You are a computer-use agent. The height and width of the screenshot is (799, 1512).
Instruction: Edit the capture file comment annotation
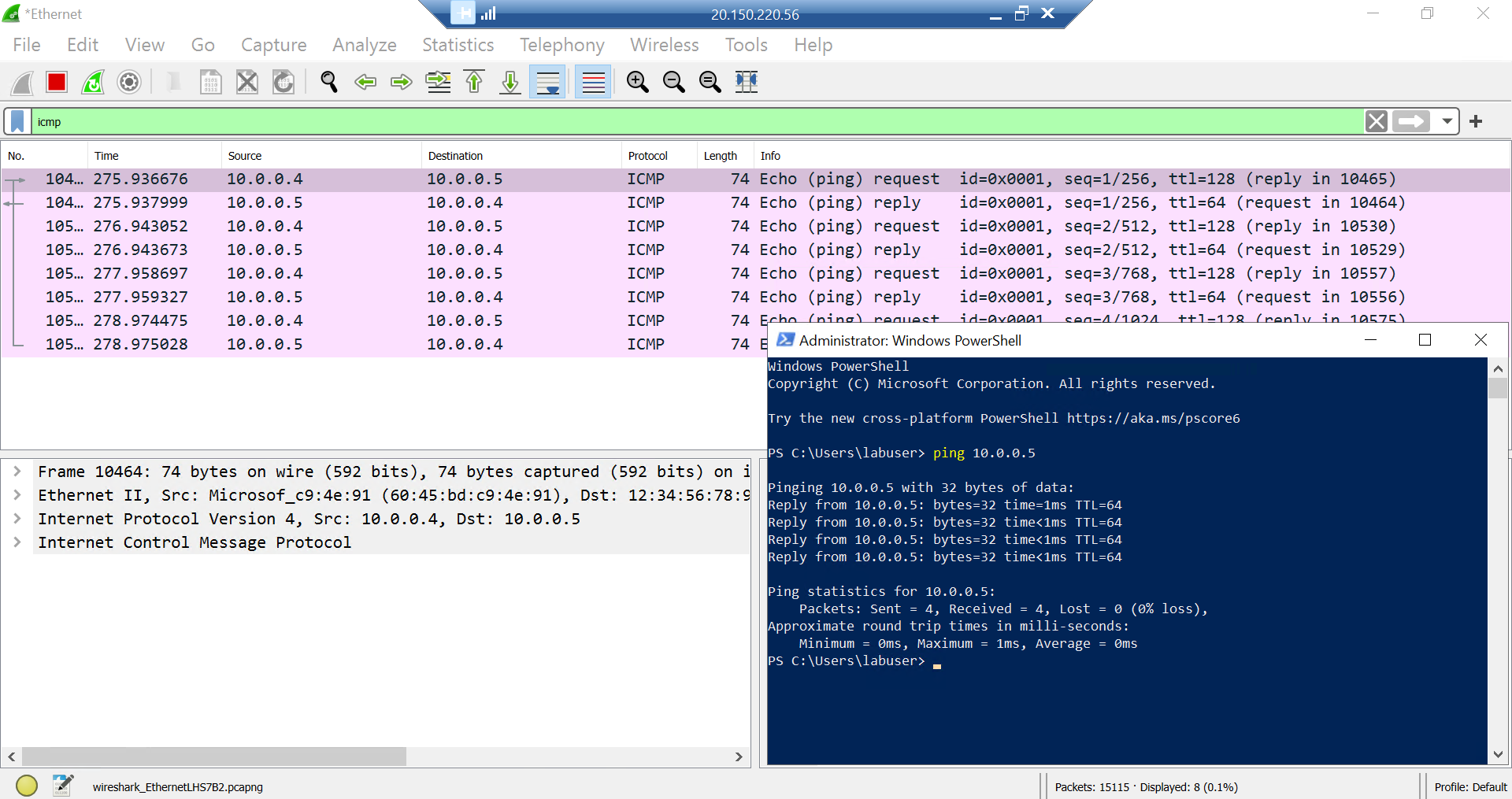point(63,785)
